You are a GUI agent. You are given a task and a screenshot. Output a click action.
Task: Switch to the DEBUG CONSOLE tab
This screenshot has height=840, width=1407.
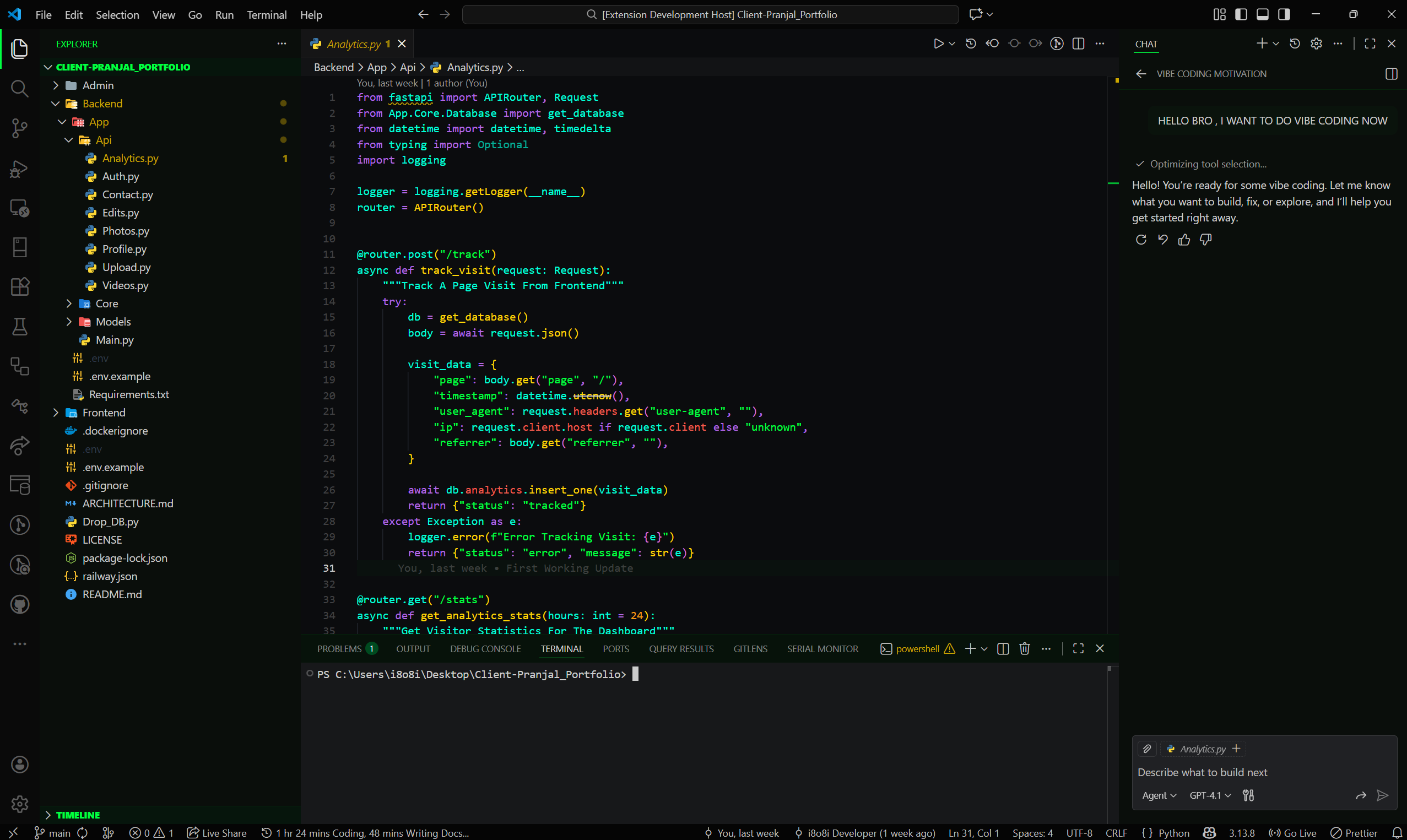point(485,649)
